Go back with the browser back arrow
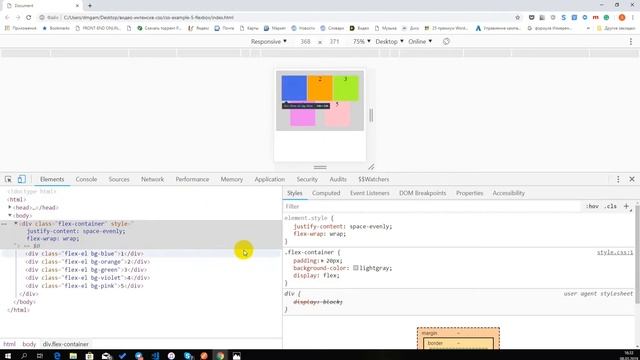 point(7,18)
